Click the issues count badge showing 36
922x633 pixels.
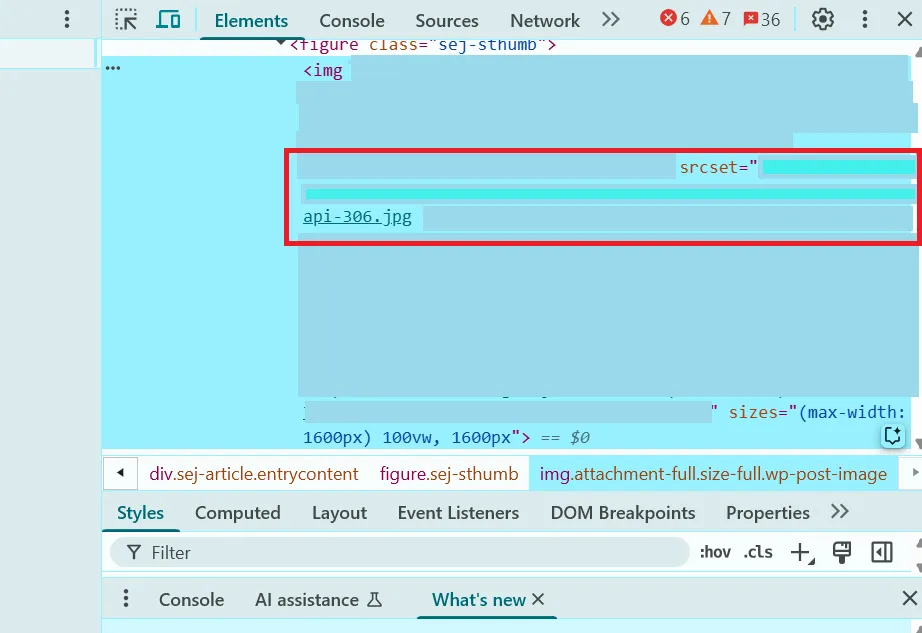click(x=761, y=19)
